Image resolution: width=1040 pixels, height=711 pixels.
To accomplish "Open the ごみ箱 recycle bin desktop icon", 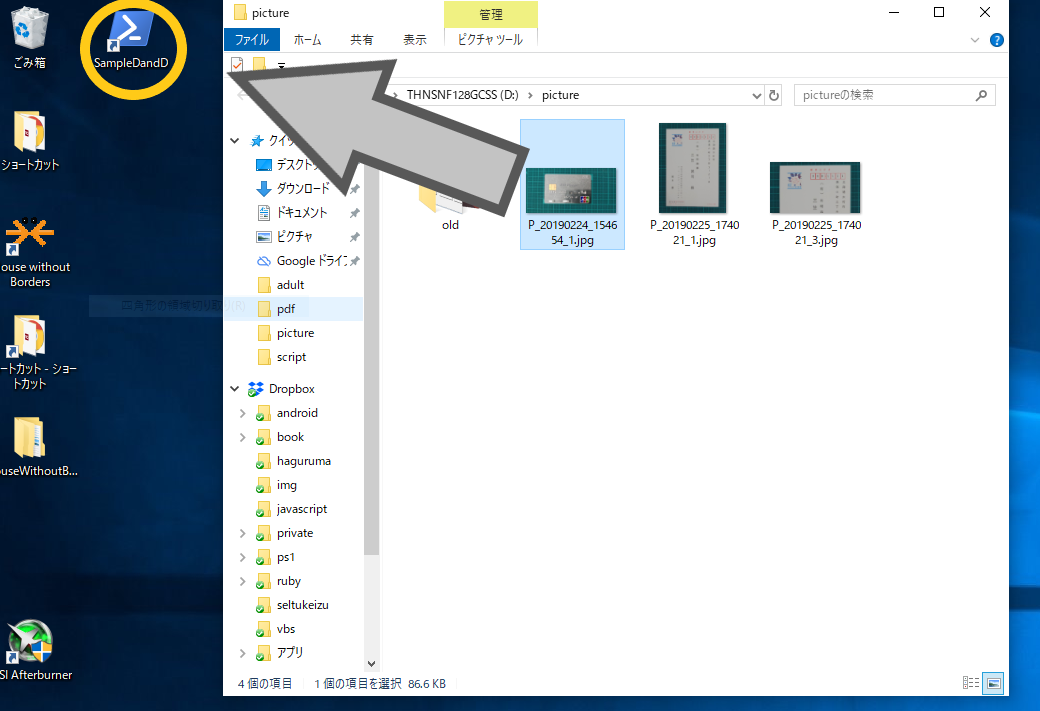I will pyautogui.click(x=30, y=36).
